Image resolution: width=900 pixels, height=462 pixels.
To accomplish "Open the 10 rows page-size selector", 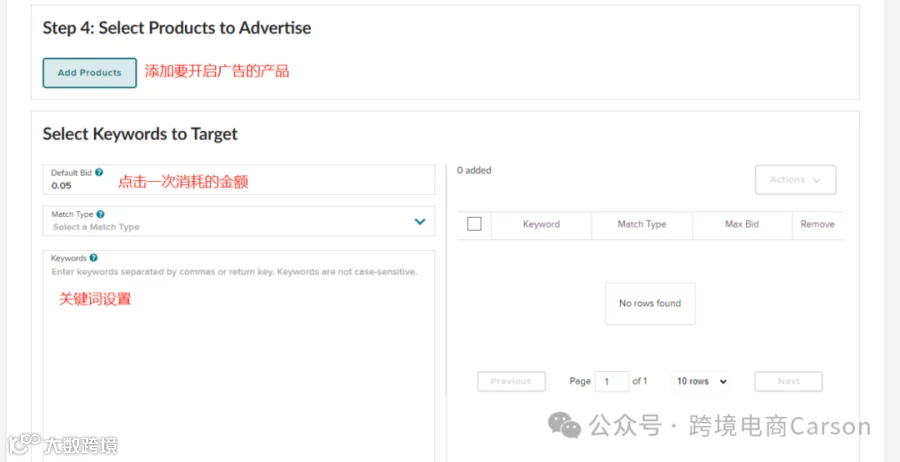I will point(700,381).
